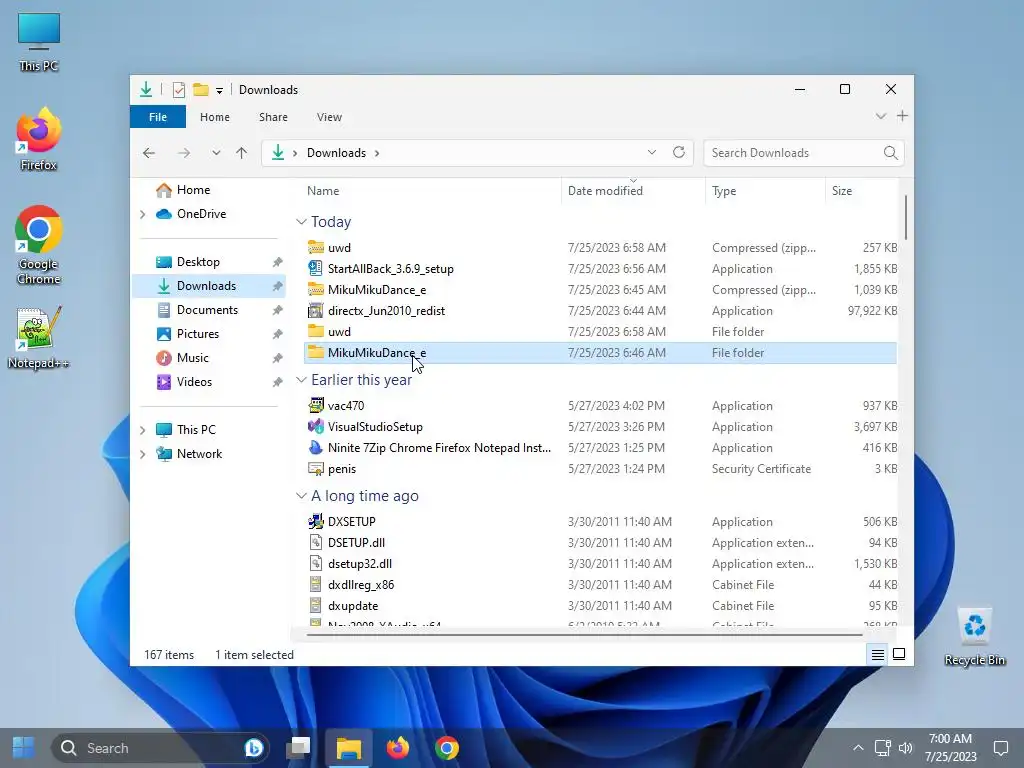1024x768 pixels.
Task: Select the uwd file folder icon
Action: click(x=316, y=331)
